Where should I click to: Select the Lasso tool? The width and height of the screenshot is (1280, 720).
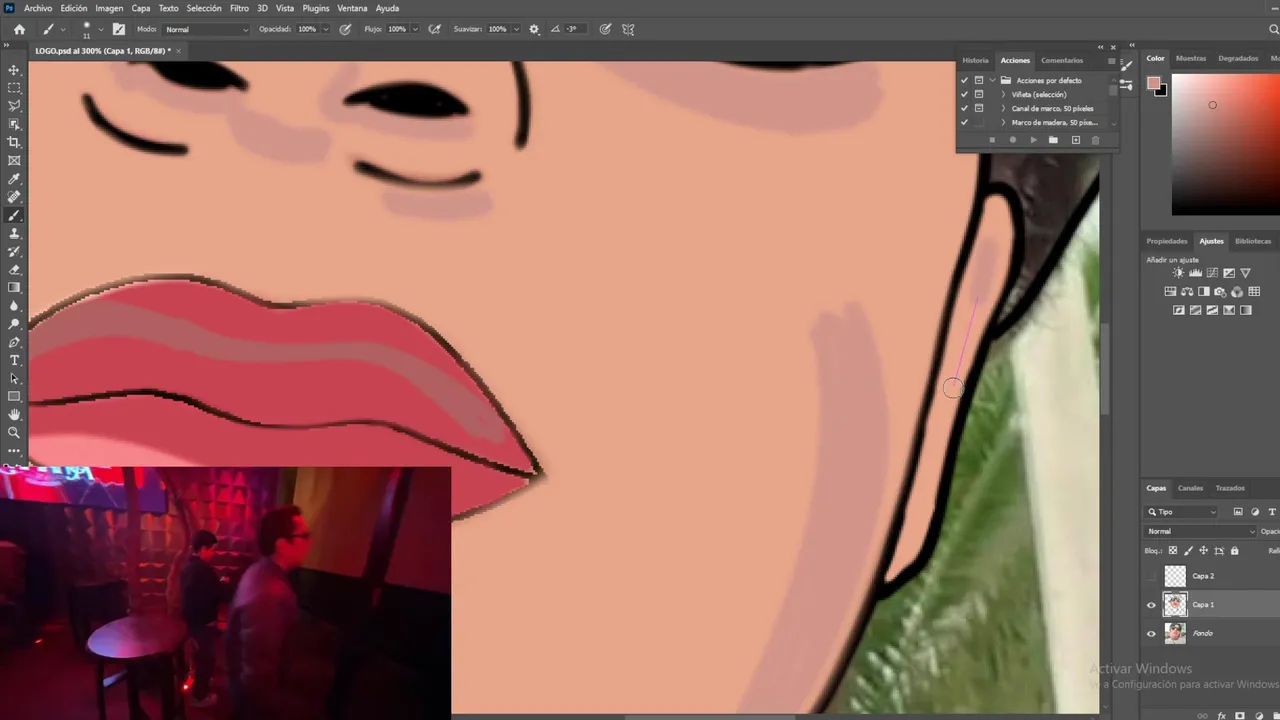pos(14,106)
